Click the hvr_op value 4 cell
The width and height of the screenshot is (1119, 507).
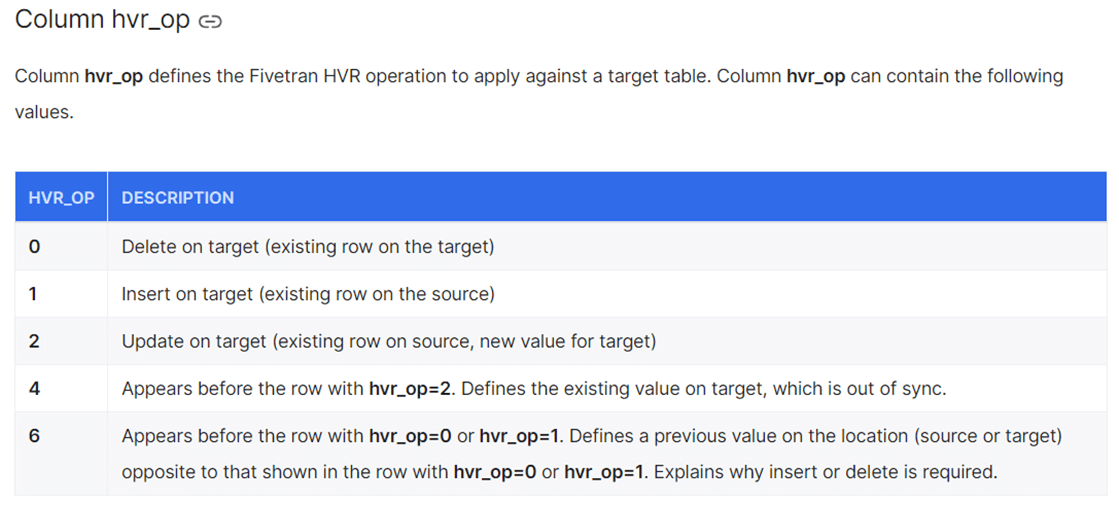(34, 389)
